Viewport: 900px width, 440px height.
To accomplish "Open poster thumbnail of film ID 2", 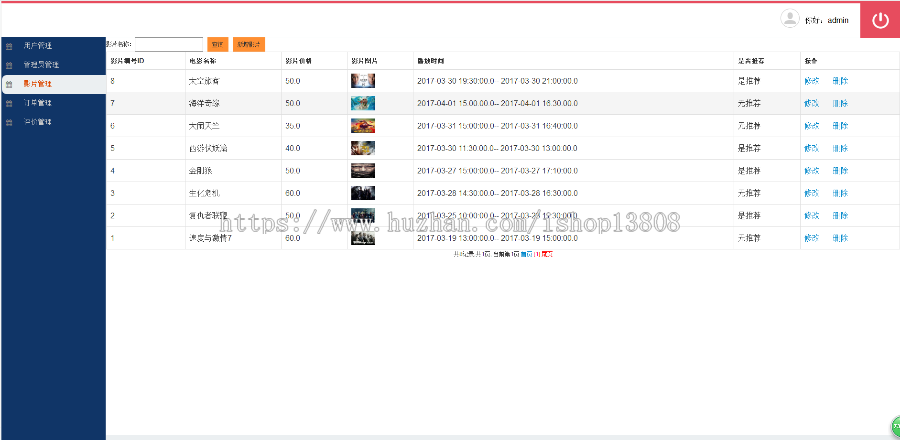I will (363, 215).
